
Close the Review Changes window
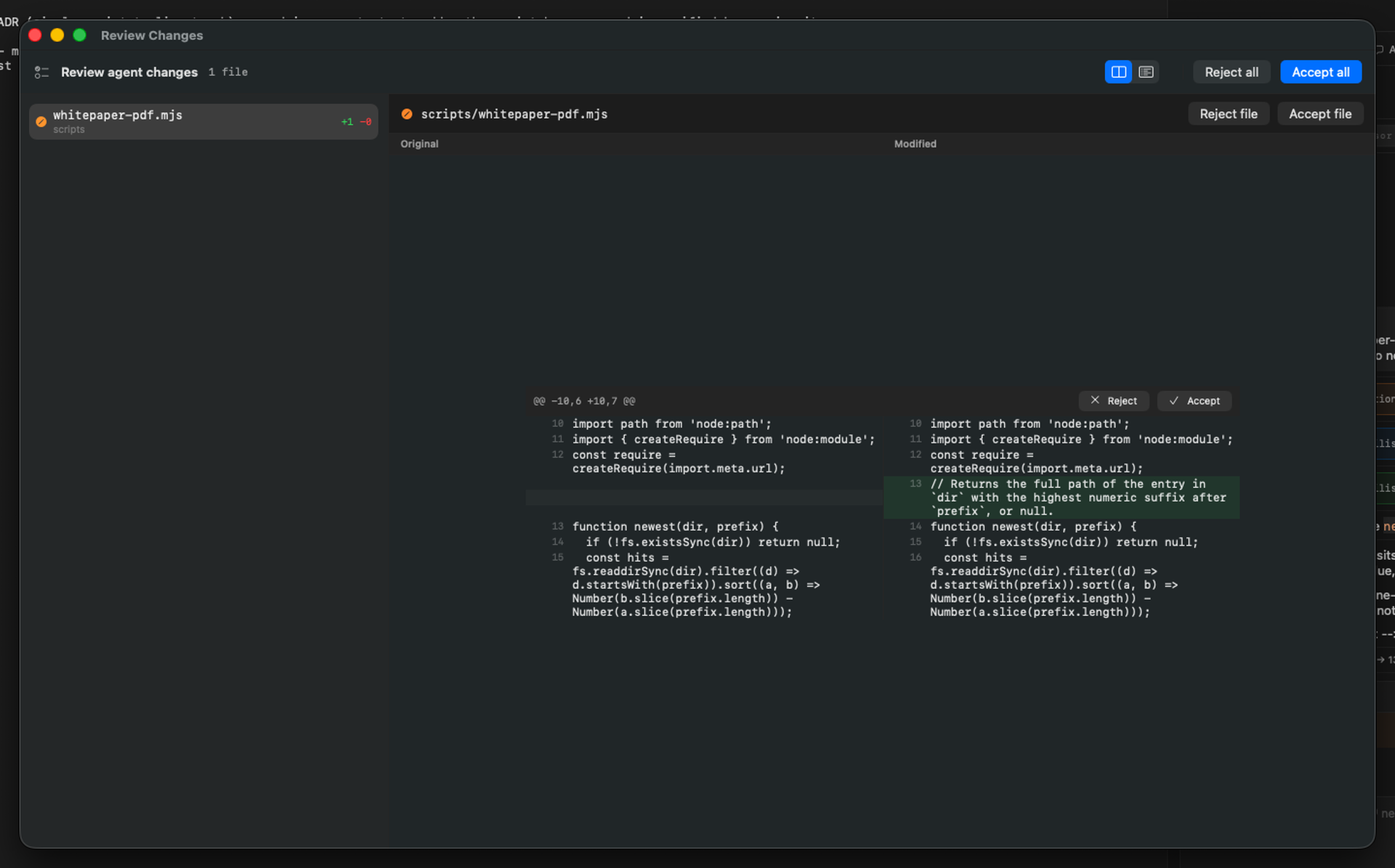(35, 35)
